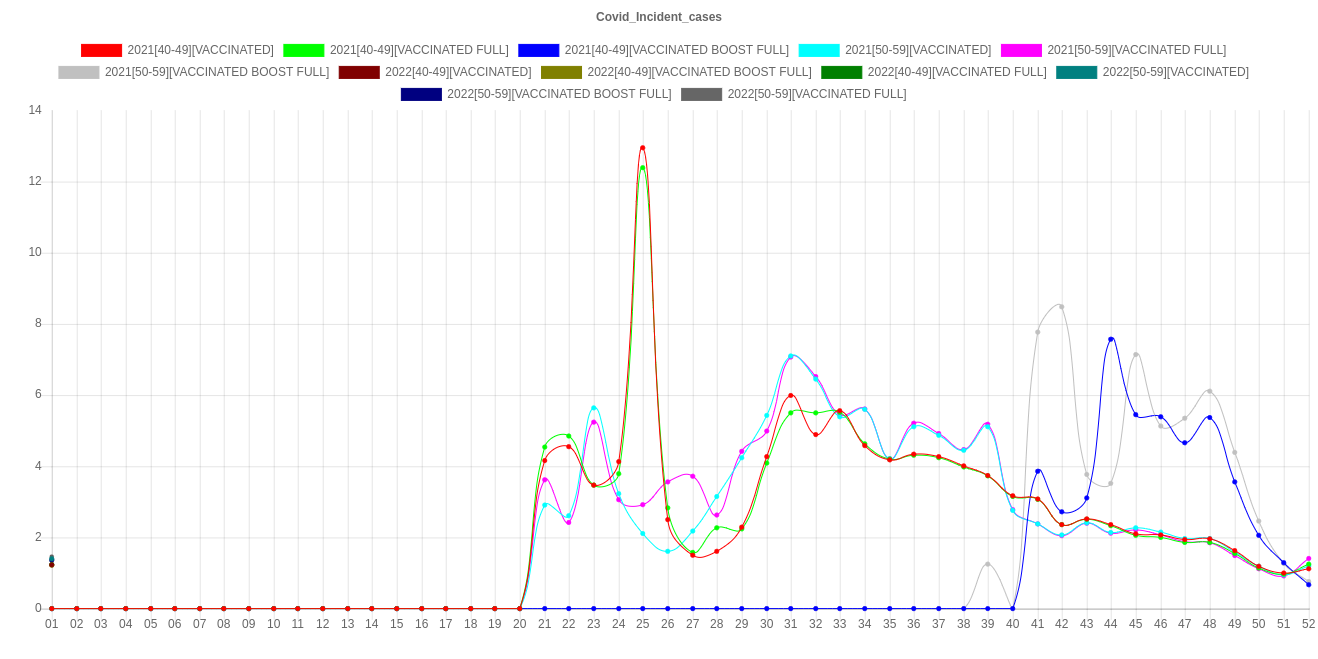Viewport: 1318px width, 659px height.
Task: Click the red 2021[40-49][VACCINATED] legend swatch
Action: (x=101, y=50)
